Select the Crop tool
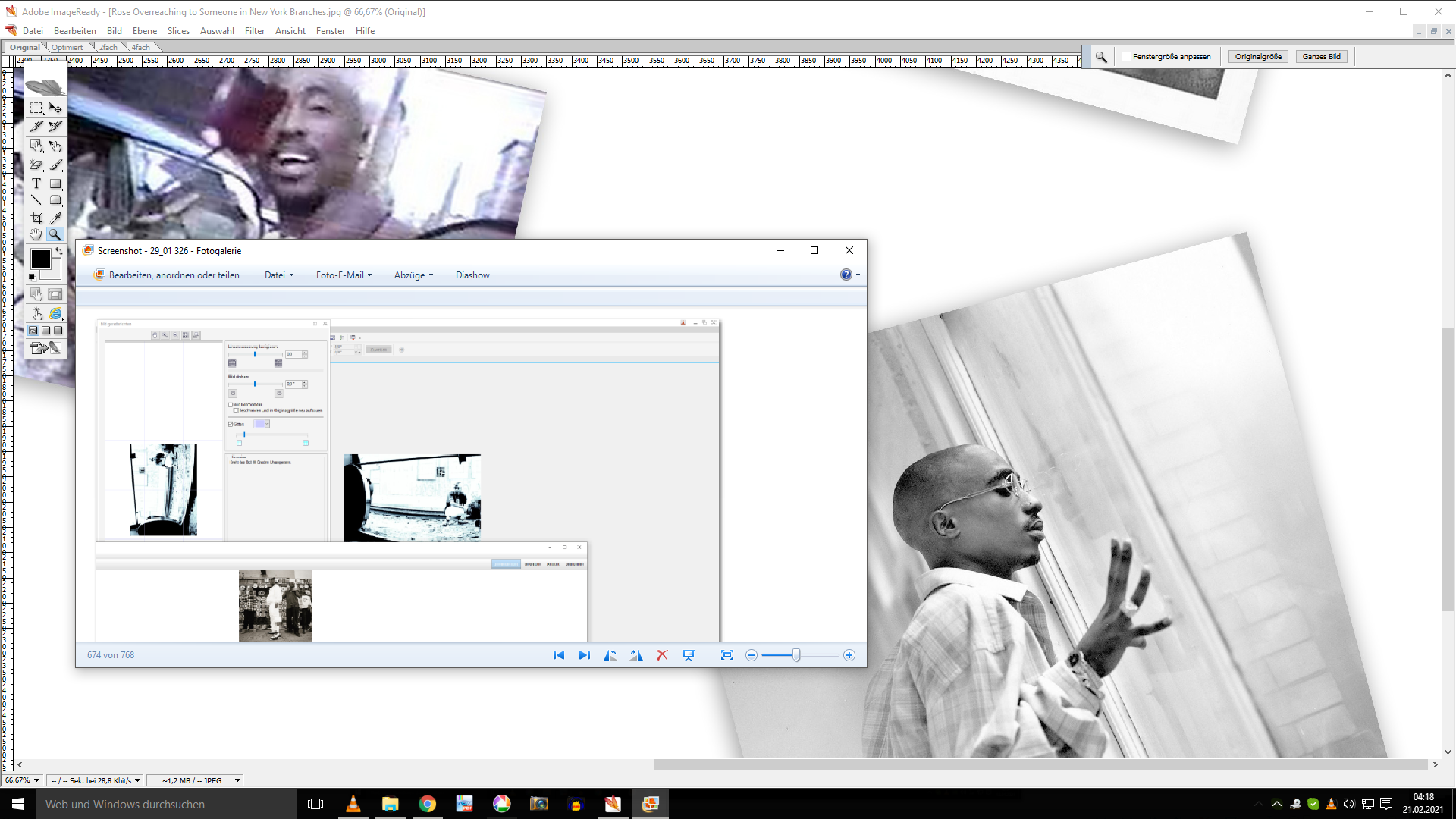Screen dimensions: 1456x819 pyautogui.click(x=36, y=218)
